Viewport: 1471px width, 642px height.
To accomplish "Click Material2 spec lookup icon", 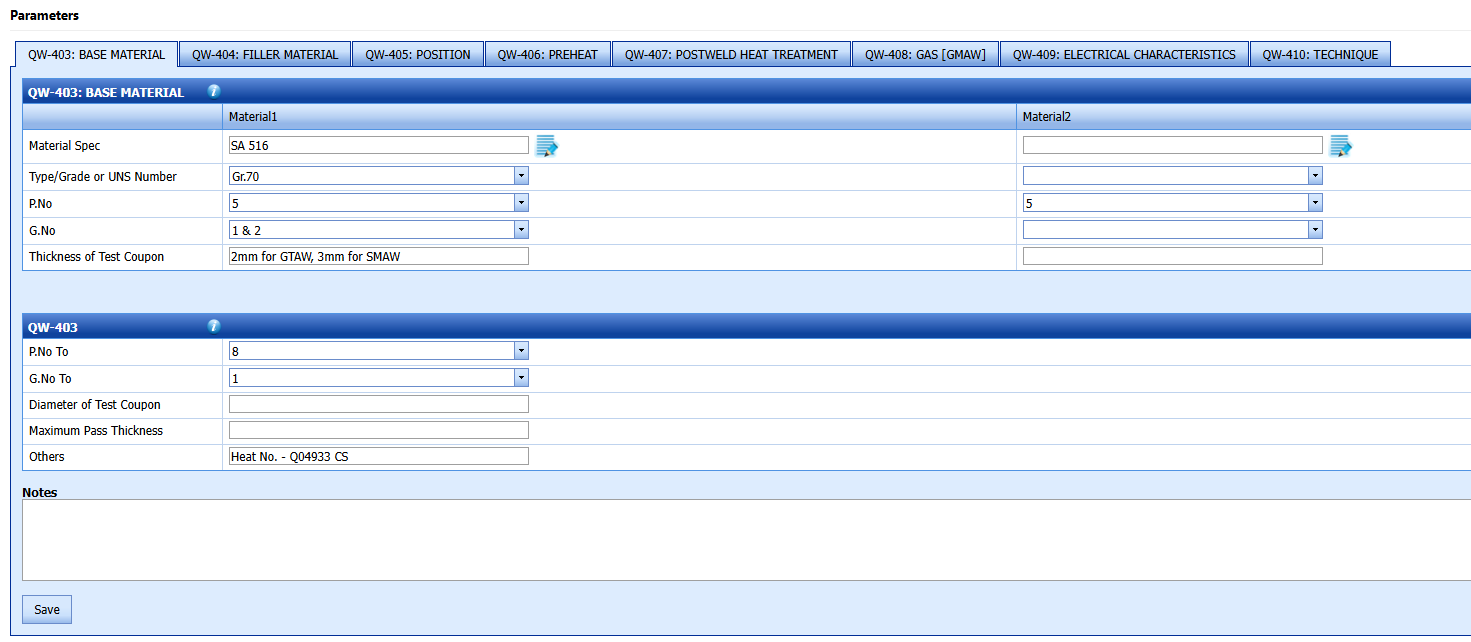I will [1340, 146].
